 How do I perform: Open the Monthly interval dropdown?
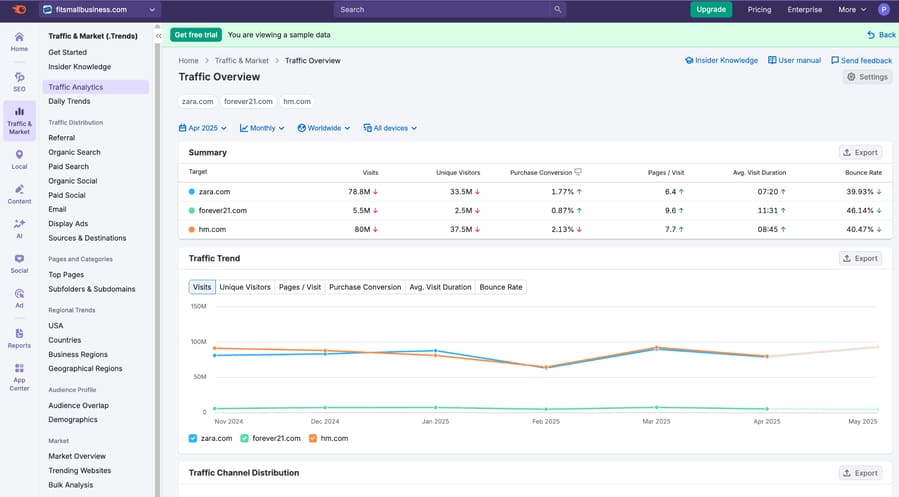click(262, 128)
